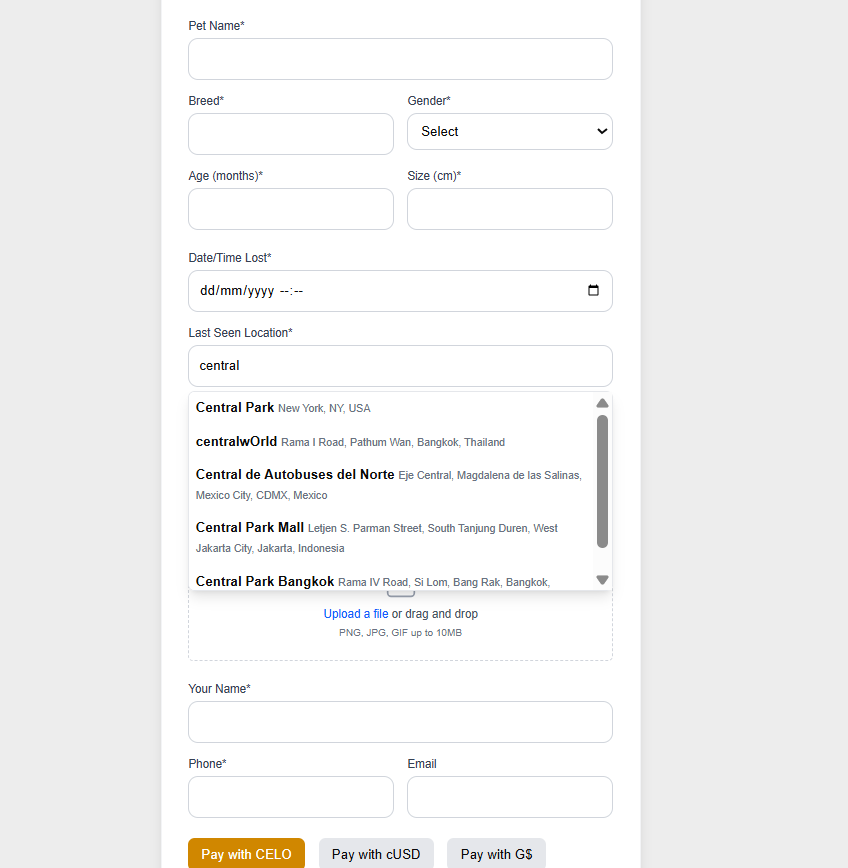Focus the Pet Name field
848x868 pixels.
(400, 59)
